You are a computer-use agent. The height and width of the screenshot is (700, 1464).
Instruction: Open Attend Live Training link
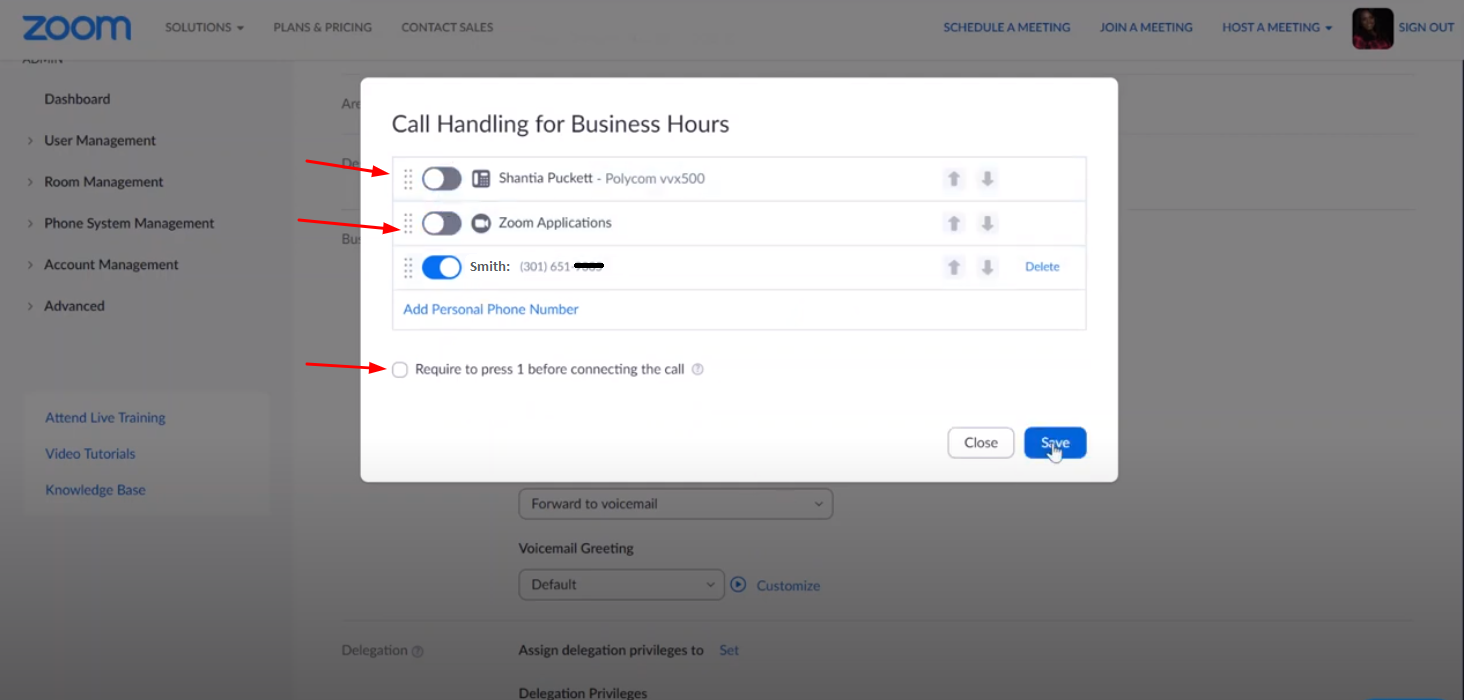(105, 418)
